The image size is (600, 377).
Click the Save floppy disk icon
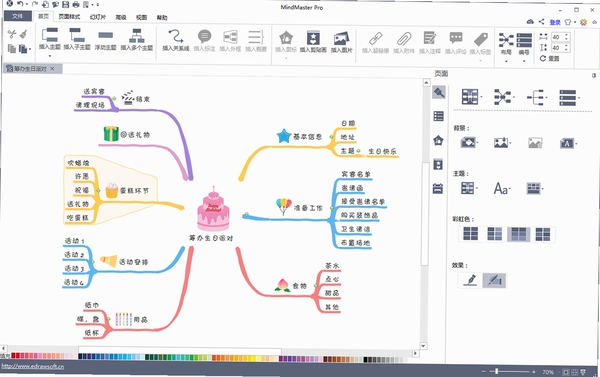(65, 5)
